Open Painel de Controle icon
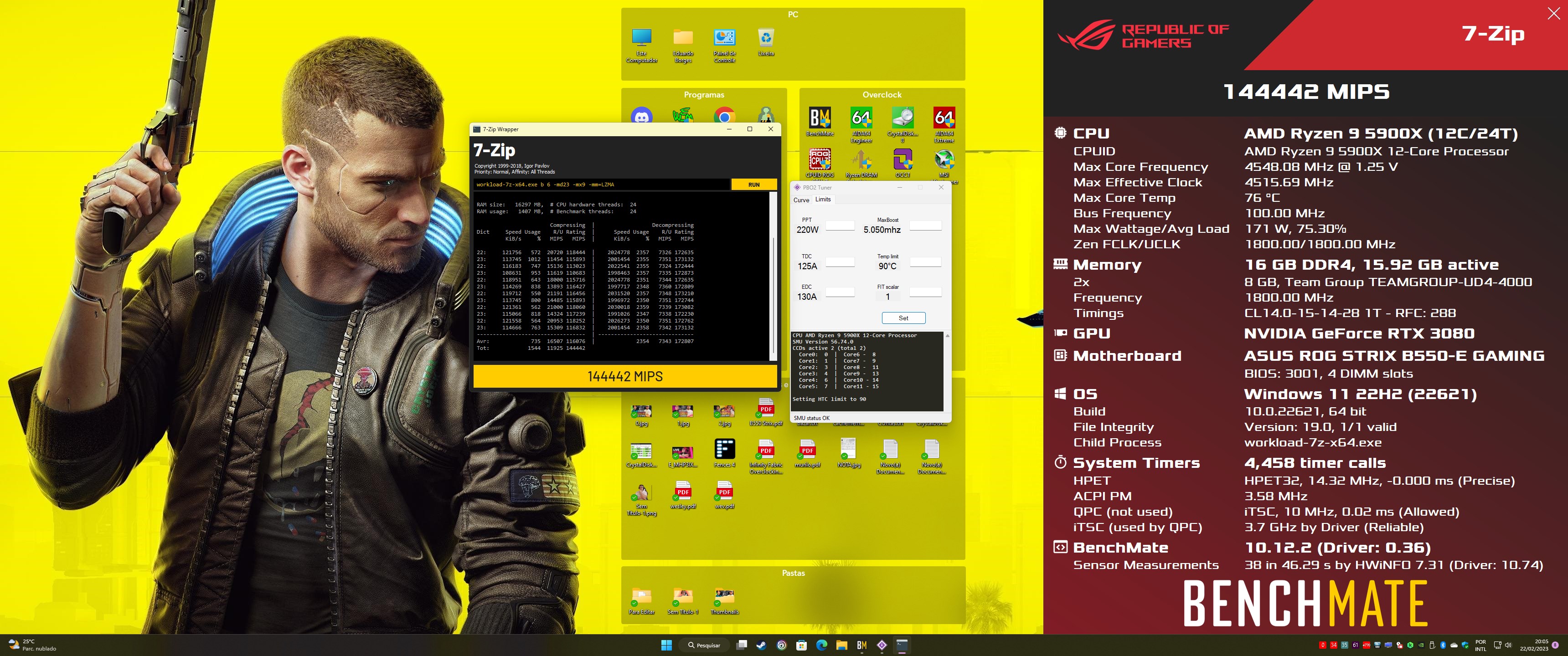This screenshot has height=656, width=1568. point(724,45)
